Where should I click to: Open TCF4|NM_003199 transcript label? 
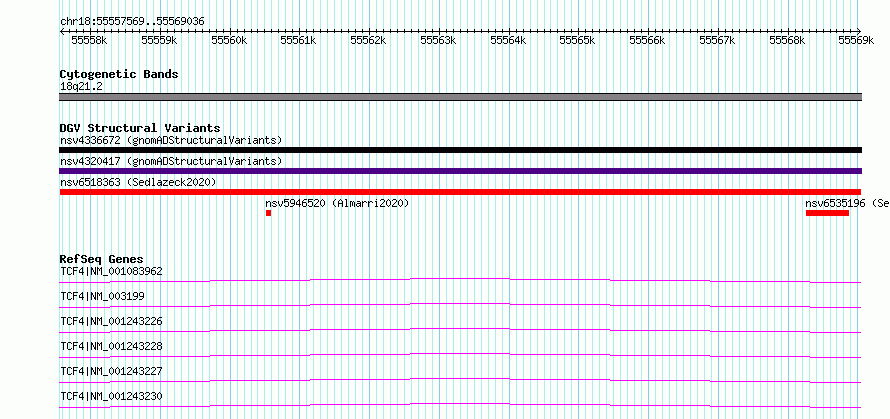103,296
